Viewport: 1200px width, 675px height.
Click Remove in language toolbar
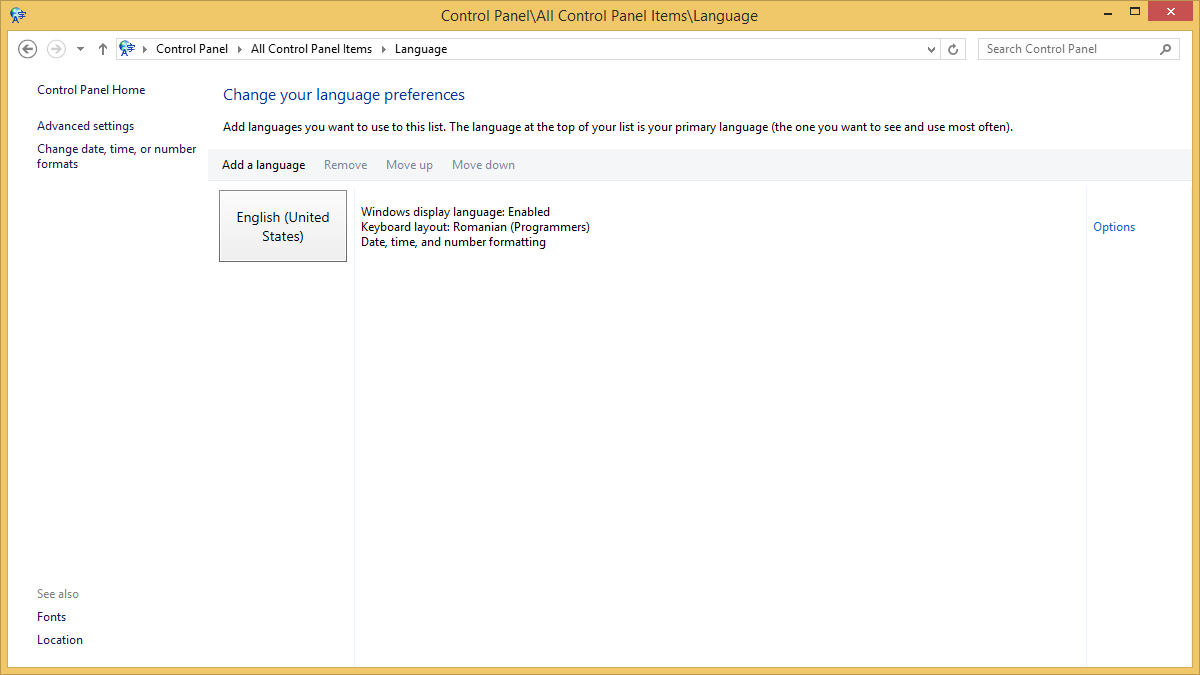[x=345, y=165]
